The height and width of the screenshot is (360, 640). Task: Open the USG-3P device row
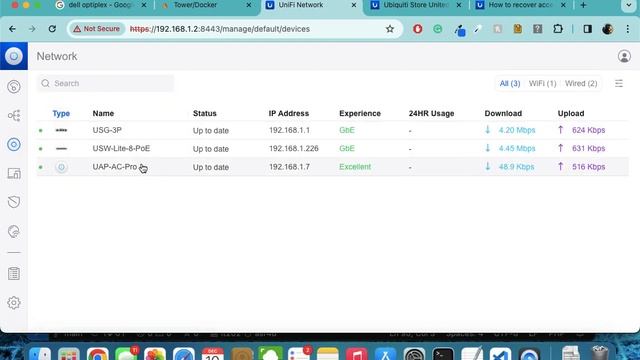[x=333, y=130]
